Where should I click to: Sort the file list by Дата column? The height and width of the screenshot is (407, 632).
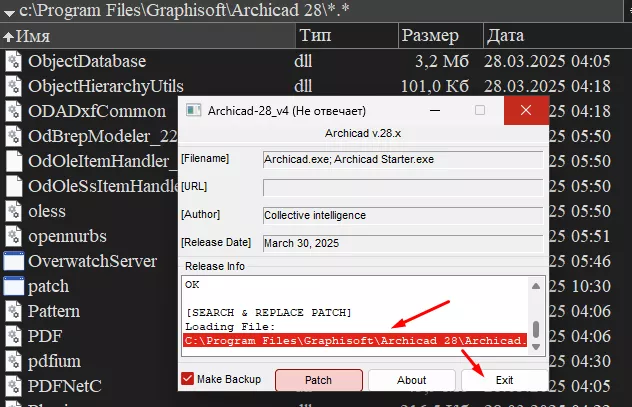coord(558,36)
